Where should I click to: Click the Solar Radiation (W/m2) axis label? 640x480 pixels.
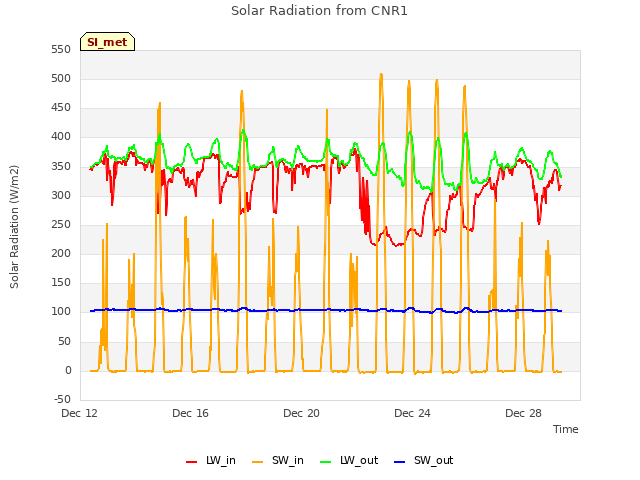click(14, 227)
